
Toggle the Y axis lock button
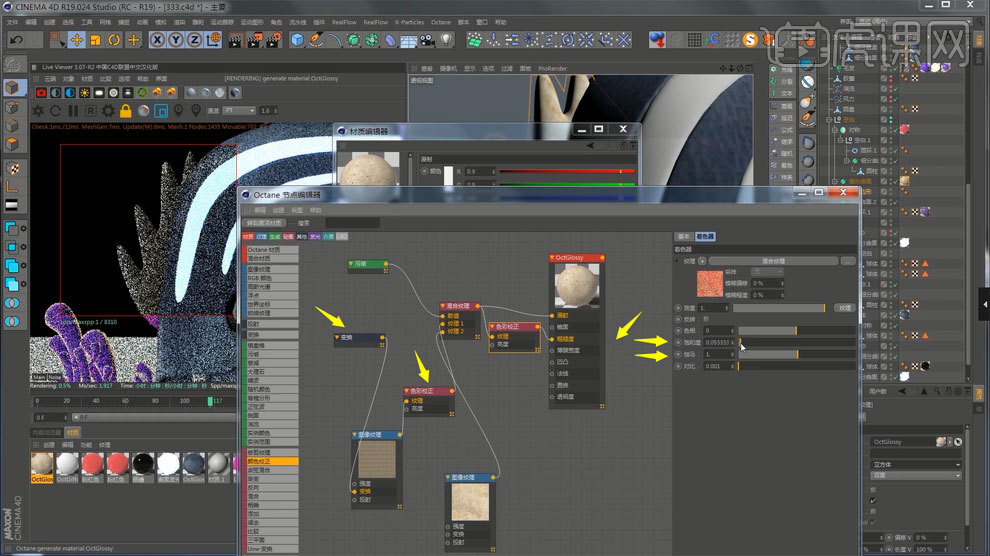pyautogui.click(x=176, y=40)
